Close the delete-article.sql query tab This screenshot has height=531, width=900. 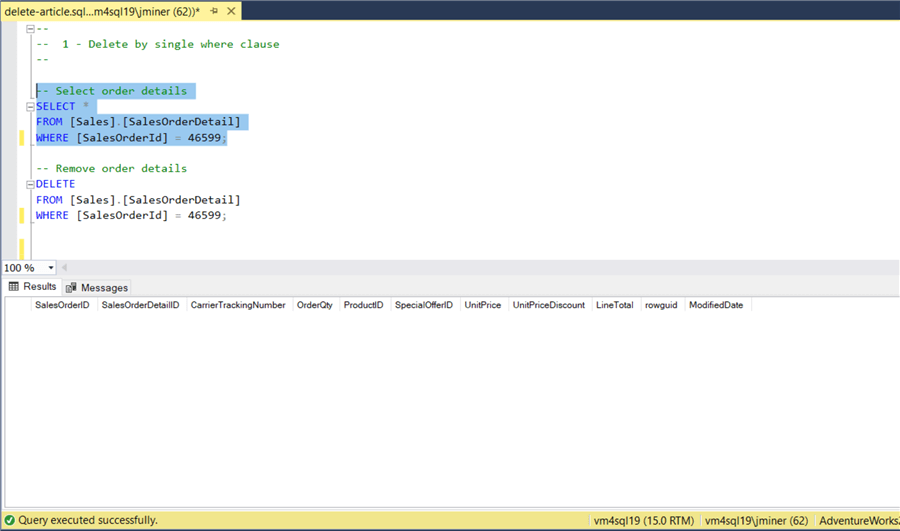pyautogui.click(x=231, y=11)
